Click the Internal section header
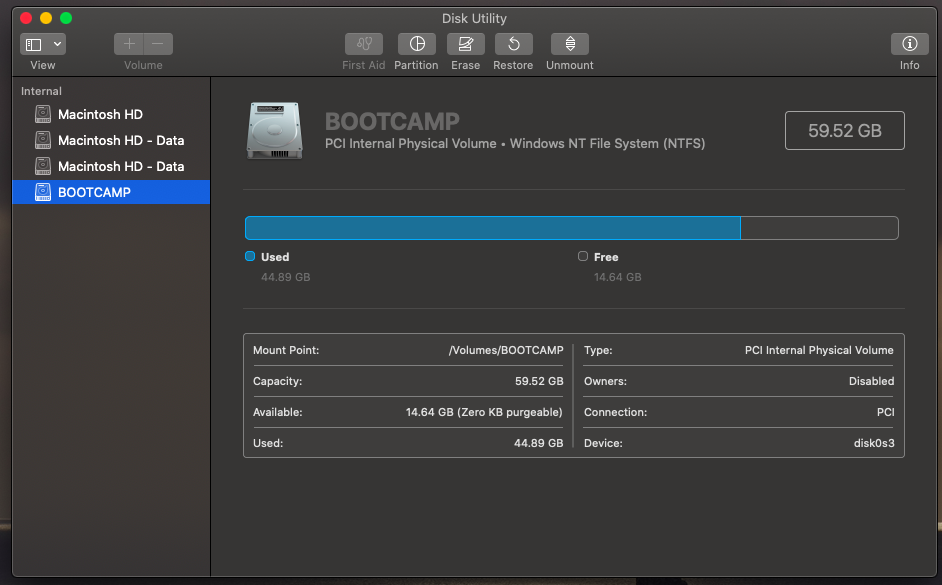The width and height of the screenshot is (942, 585). pyautogui.click(x=41, y=91)
